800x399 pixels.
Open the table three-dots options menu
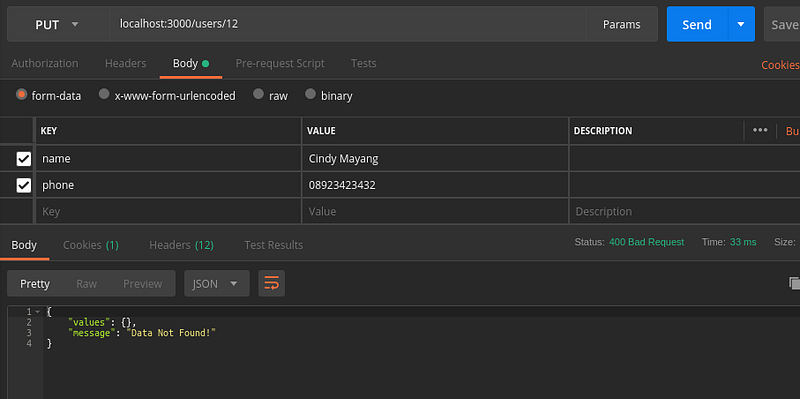pos(760,130)
